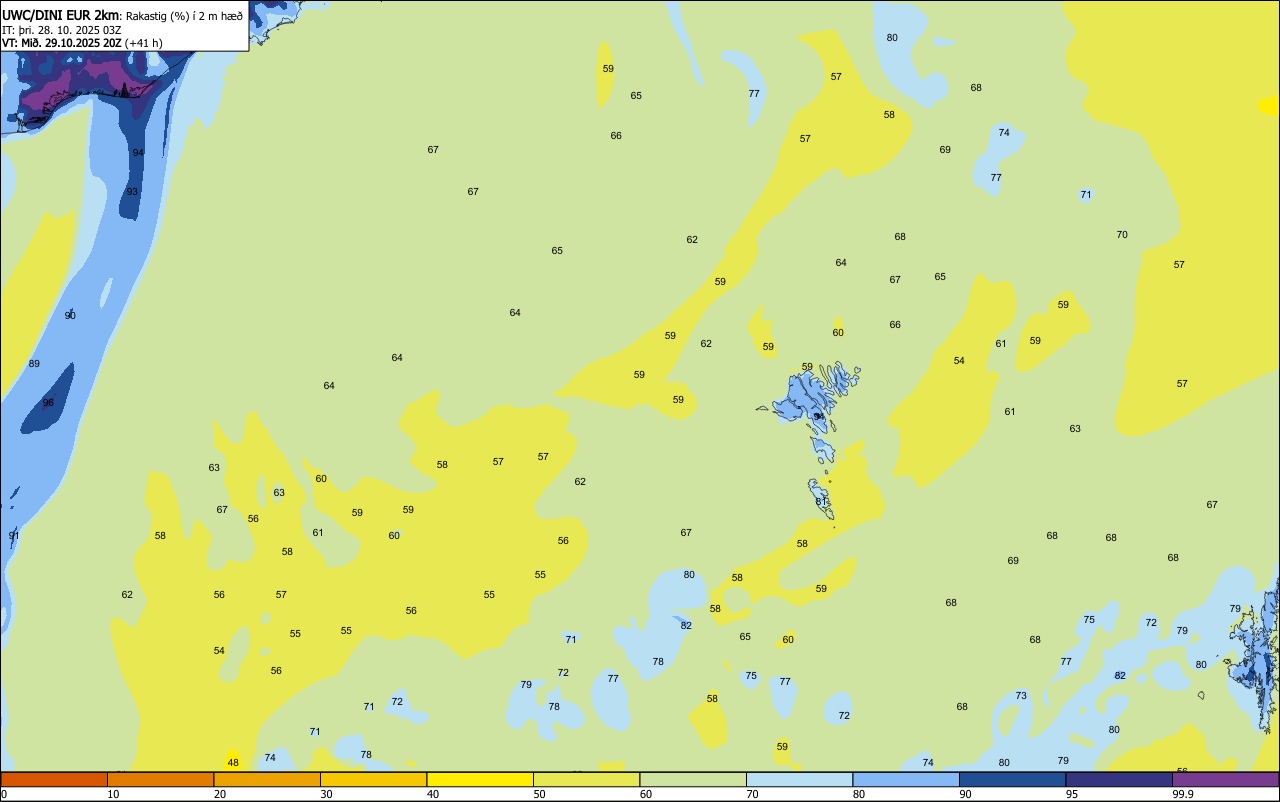Click the 70–80 pale blue legend swatch
Viewport: 1280px width, 802px height.
click(799, 779)
